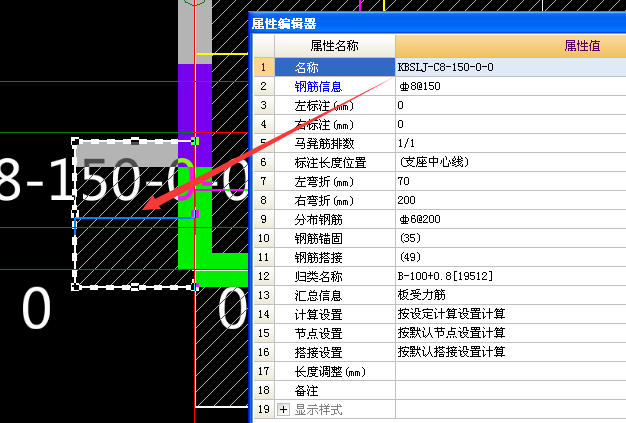This screenshot has width=626, height=423.
Task: Click the 计算设置 property label
Action: point(318,315)
